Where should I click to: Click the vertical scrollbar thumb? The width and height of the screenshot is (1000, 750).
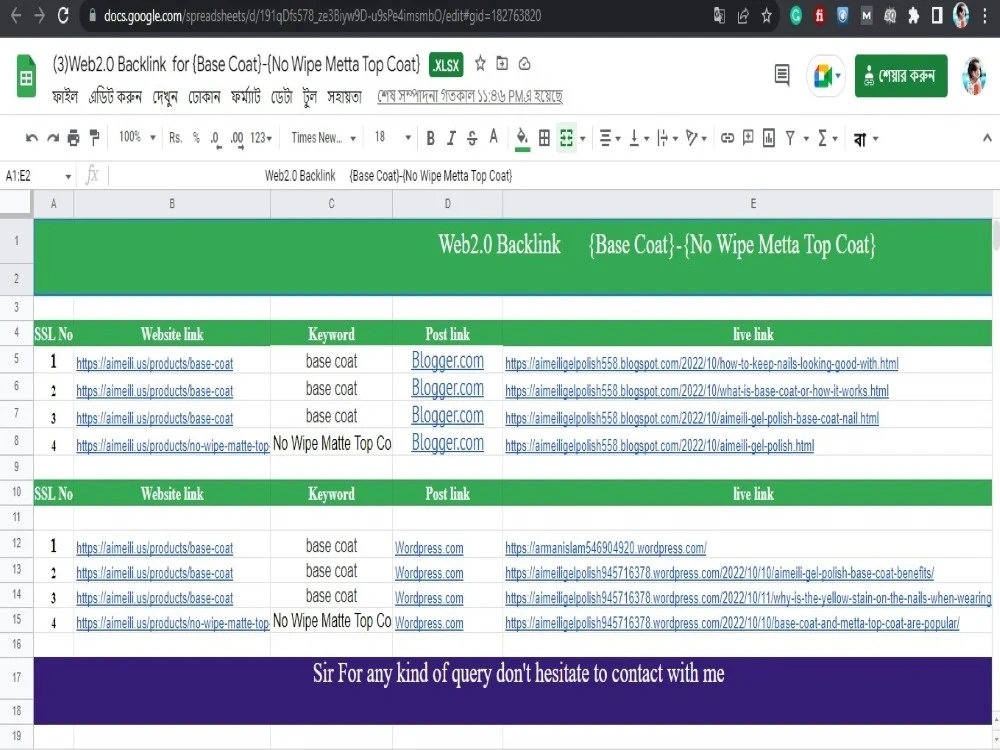point(996,235)
